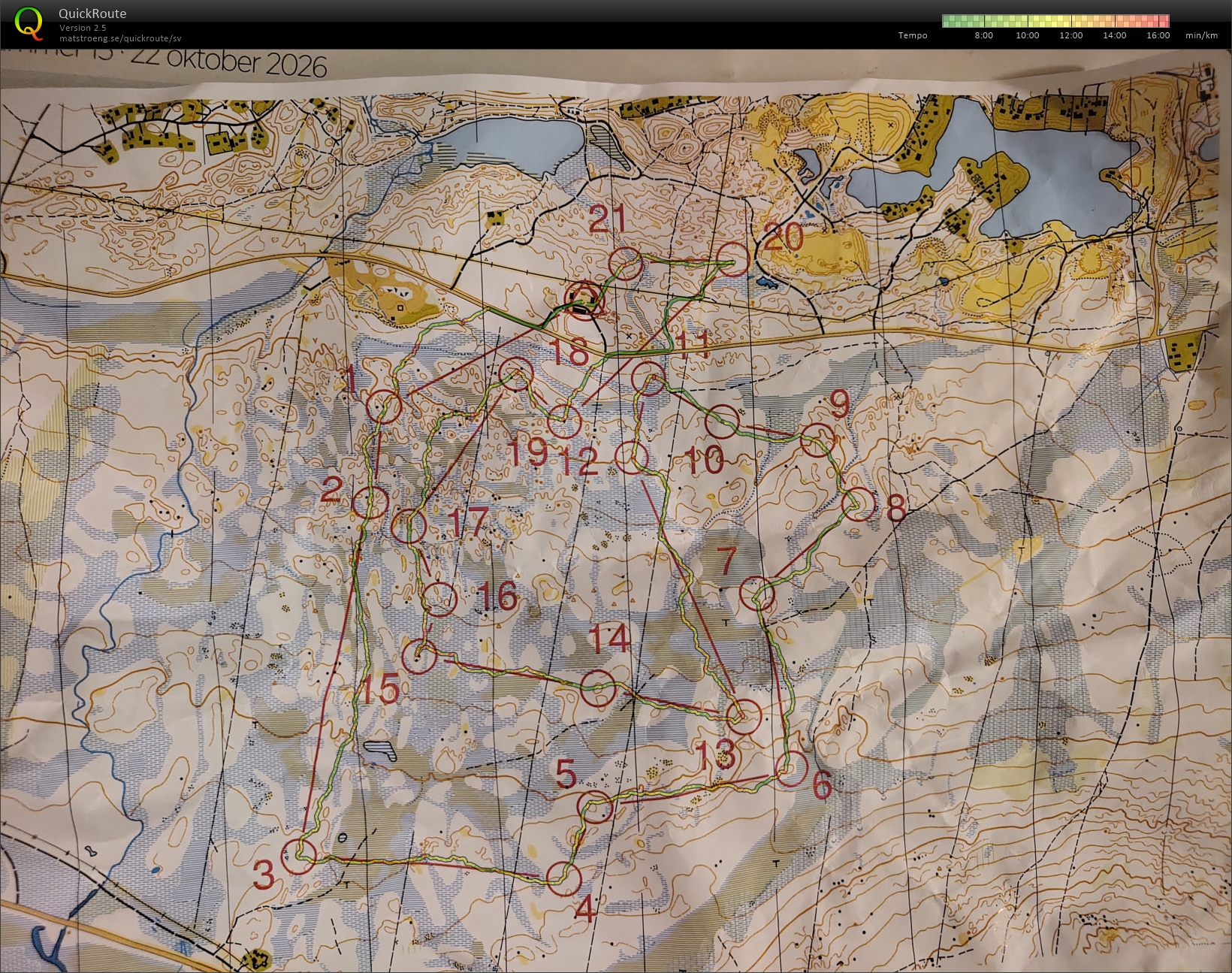Click control circle 1 on the map
Screen dimensions: 1232x973
tap(384, 406)
